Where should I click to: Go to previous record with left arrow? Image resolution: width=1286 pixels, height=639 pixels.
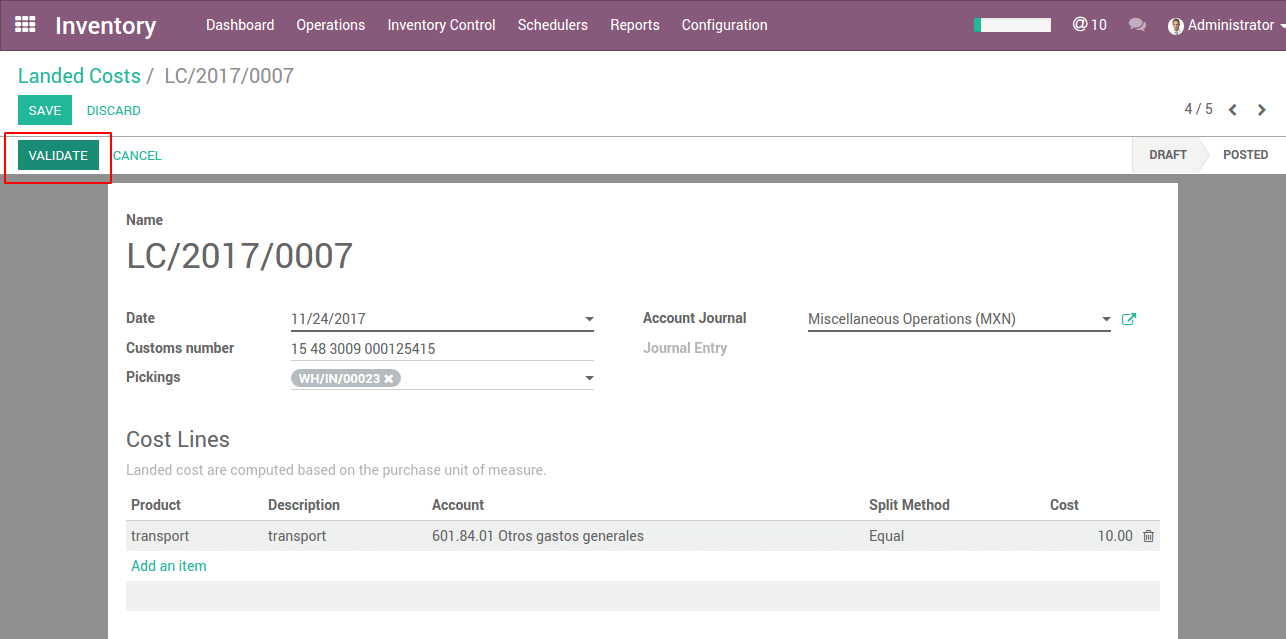tap(1233, 110)
